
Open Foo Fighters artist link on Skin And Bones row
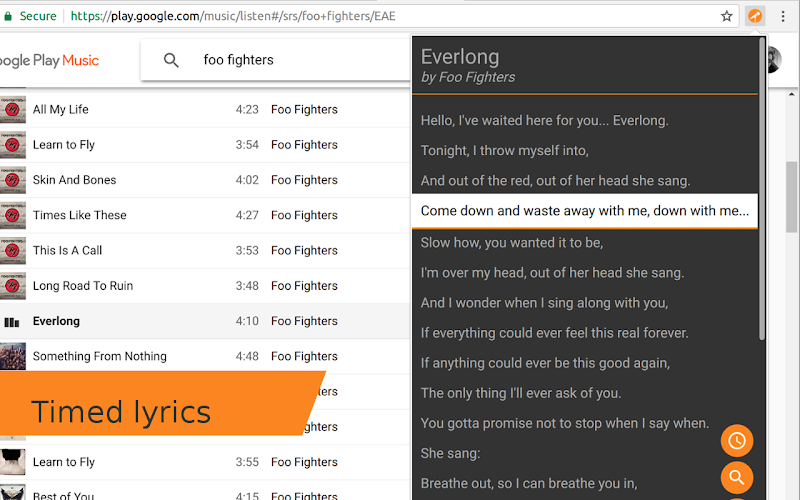pyautogui.click(x=304, y=180)
